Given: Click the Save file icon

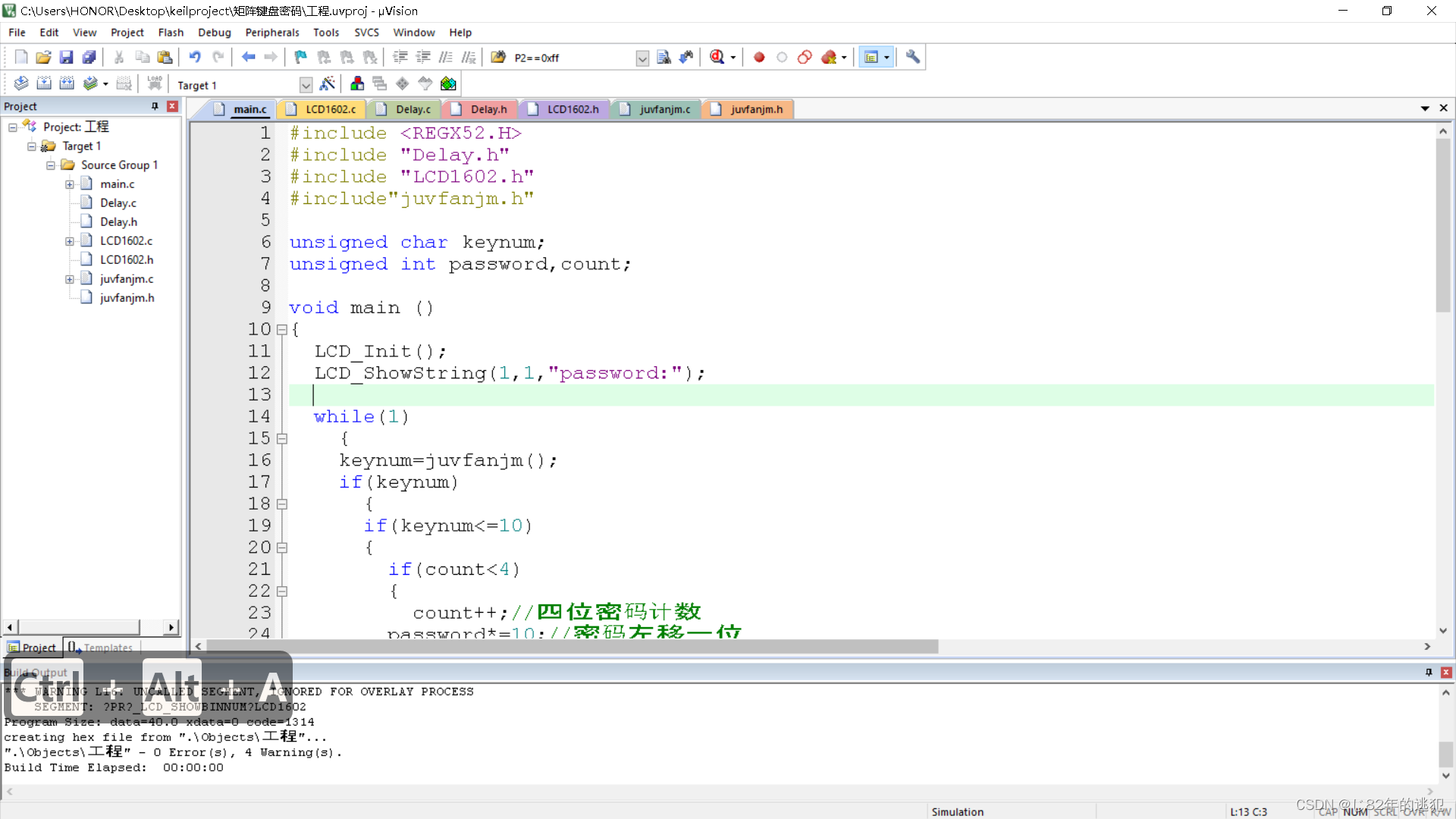Looking at the screenshot, I should (x=66, y=57).
